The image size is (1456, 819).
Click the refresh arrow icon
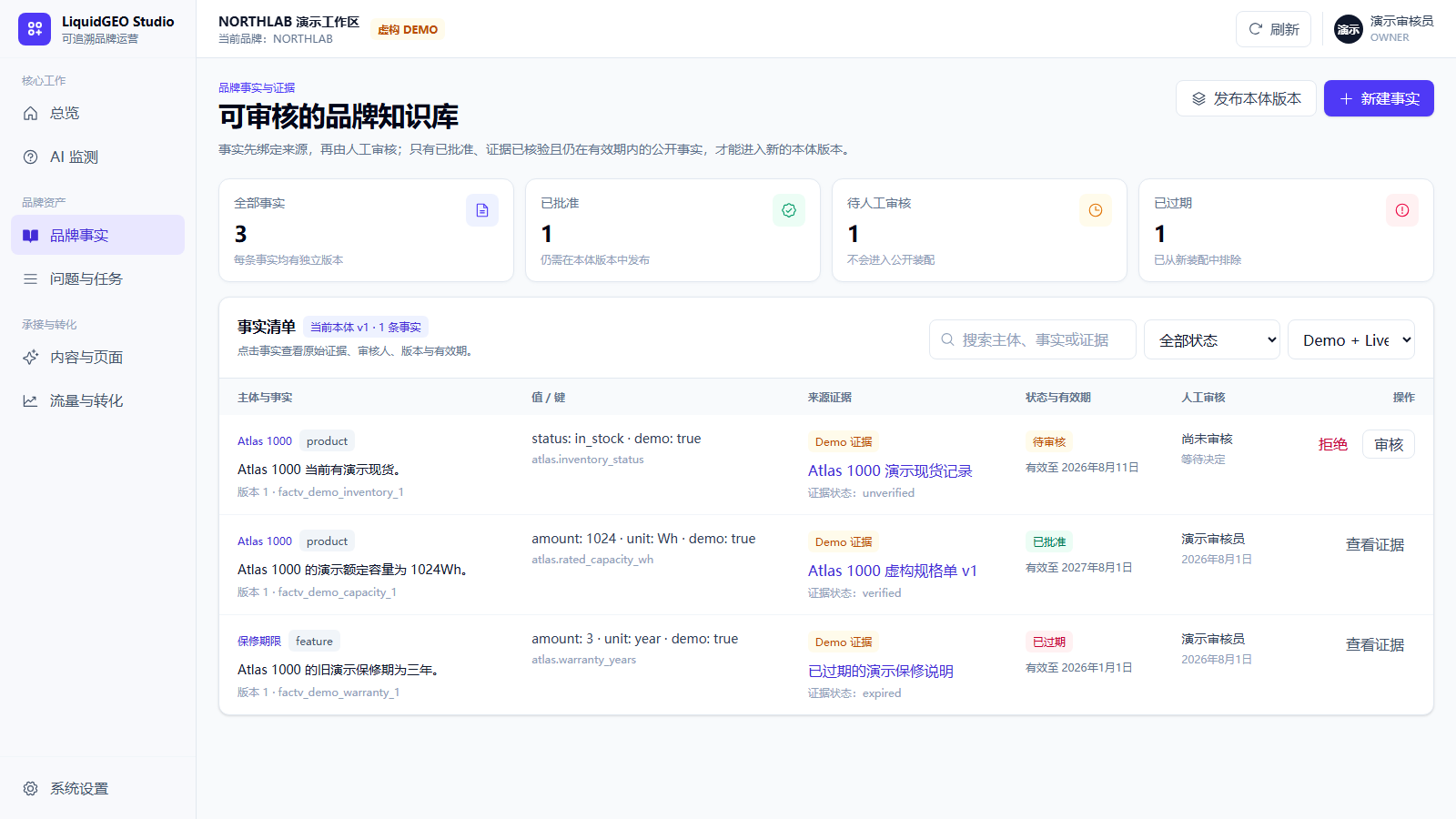pos(1256,29)
